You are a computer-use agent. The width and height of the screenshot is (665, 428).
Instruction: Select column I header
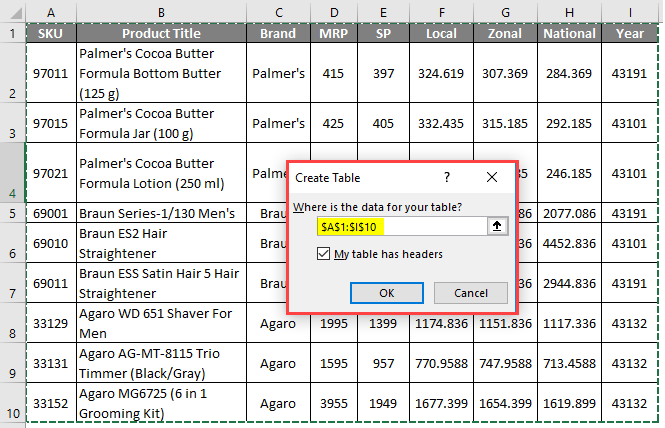point(630,13)
